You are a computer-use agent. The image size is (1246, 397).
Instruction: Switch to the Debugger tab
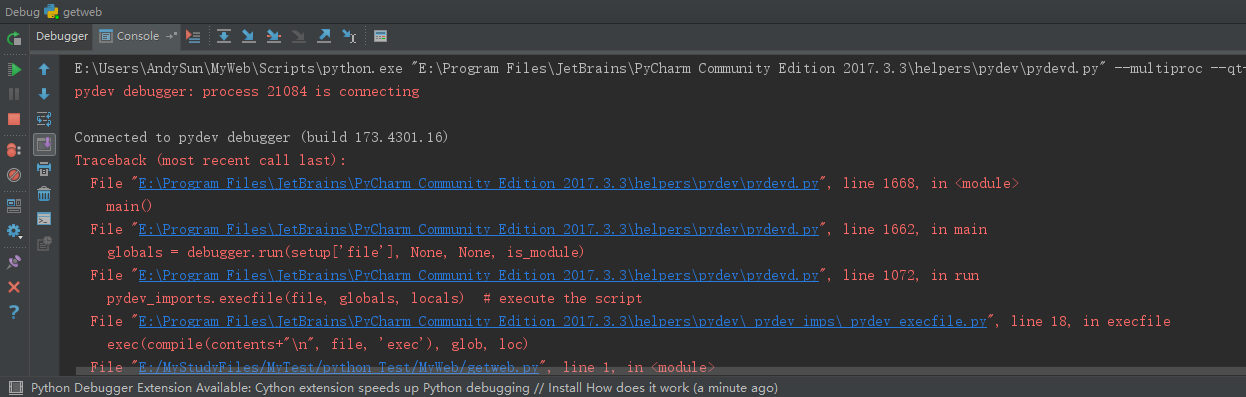pos(62,36)
